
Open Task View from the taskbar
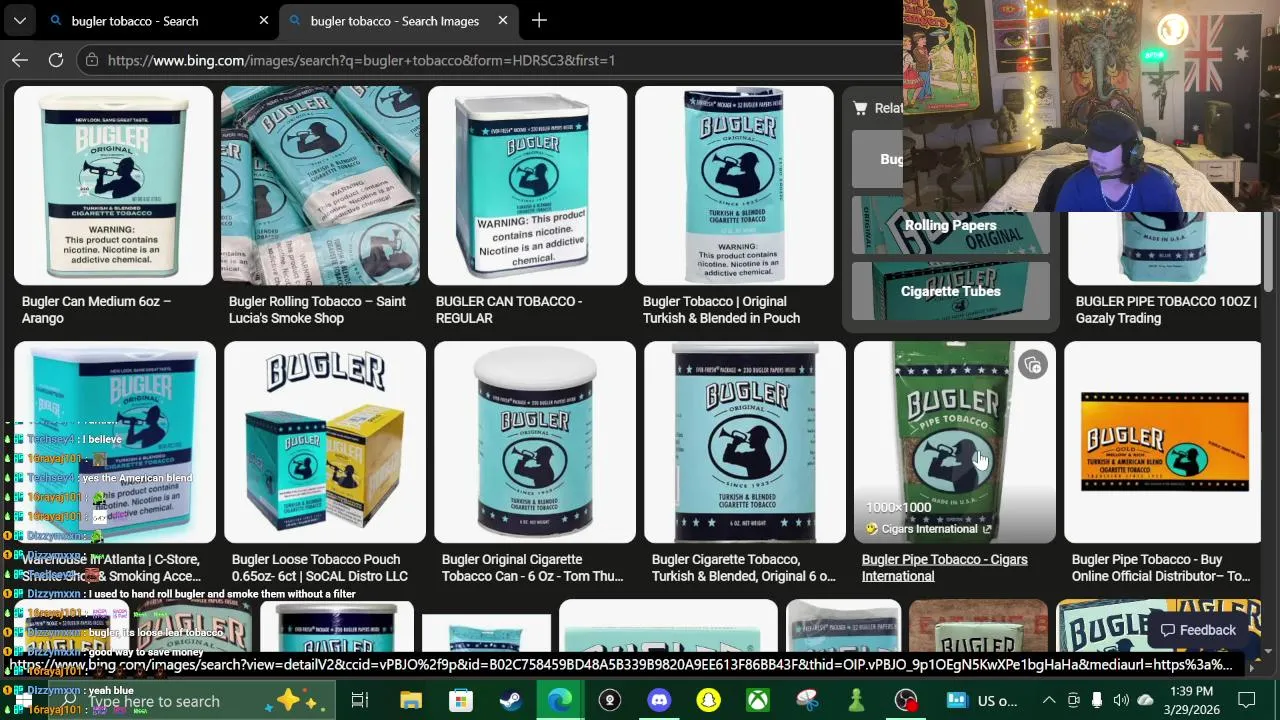click(x=360, y=701)
